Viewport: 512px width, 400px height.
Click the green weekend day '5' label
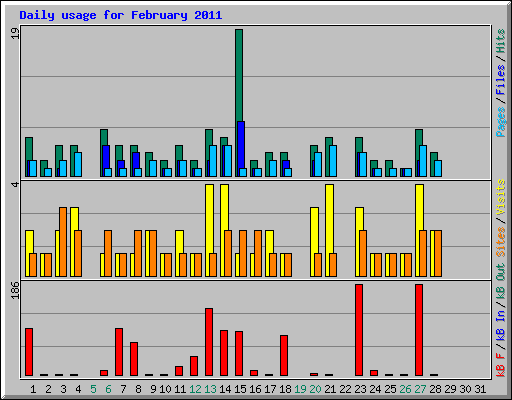93,389
